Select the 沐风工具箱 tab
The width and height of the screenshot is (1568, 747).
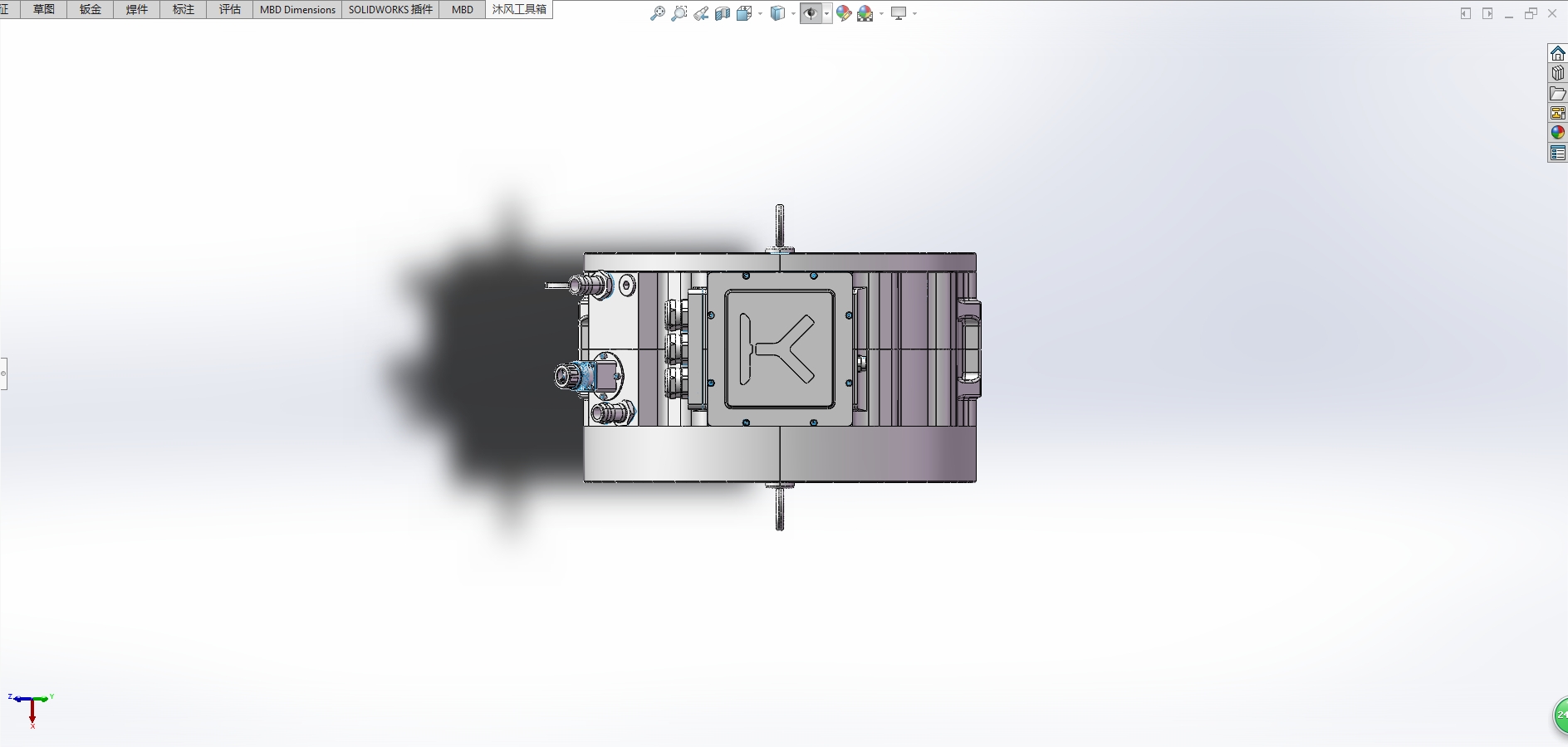tap(519, 9)
